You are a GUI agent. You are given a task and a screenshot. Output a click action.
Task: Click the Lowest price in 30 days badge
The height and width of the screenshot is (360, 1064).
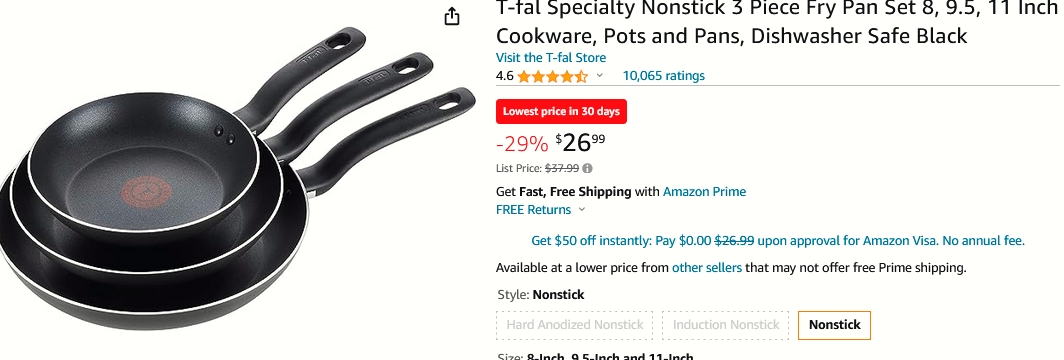(x=561, y=111)
